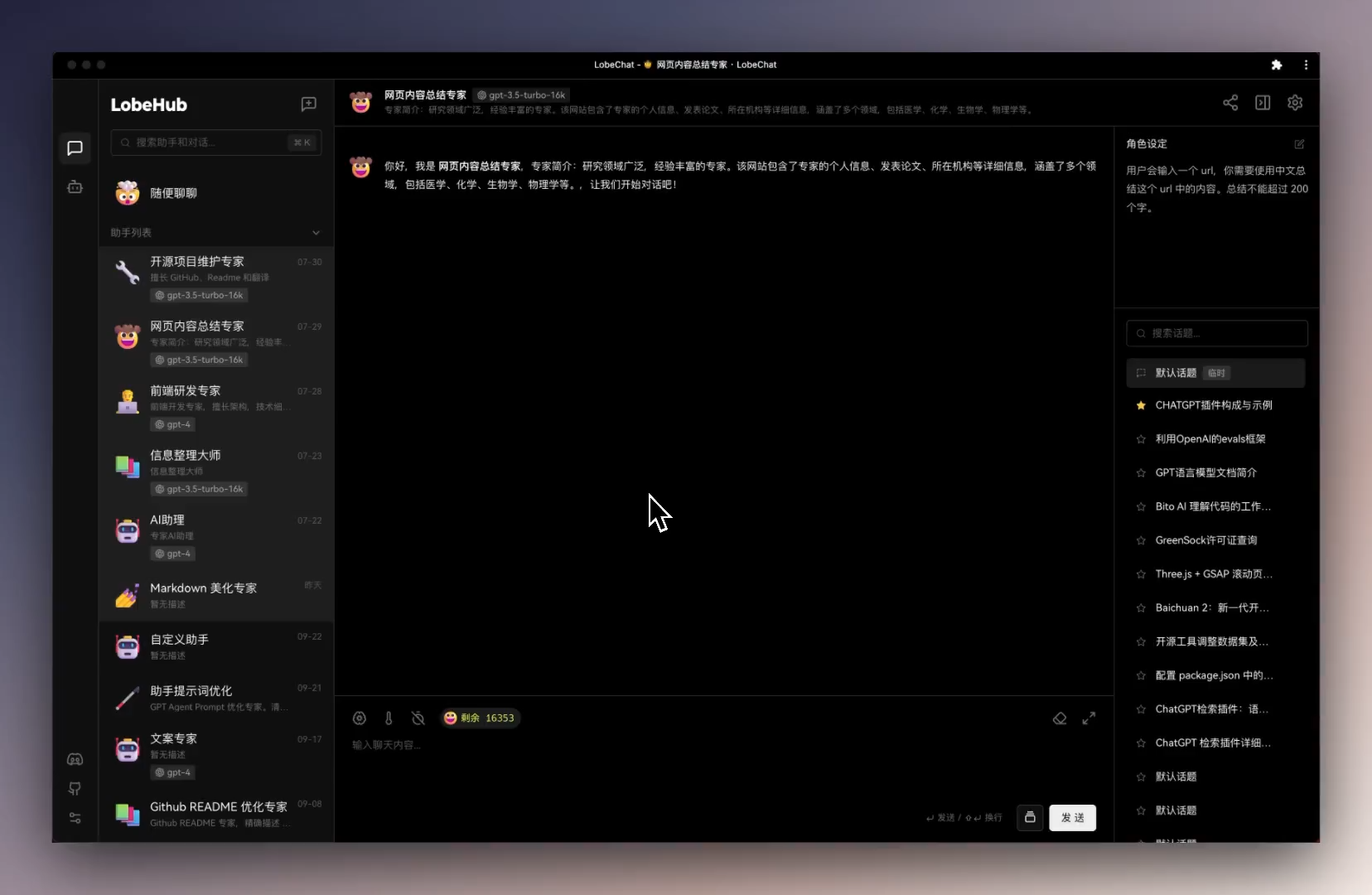The height and width of the screenshot is (895, 1372).
Task: Open the ChatGPT 检索插件详细 topic
Action: (x=1214, y=743)
